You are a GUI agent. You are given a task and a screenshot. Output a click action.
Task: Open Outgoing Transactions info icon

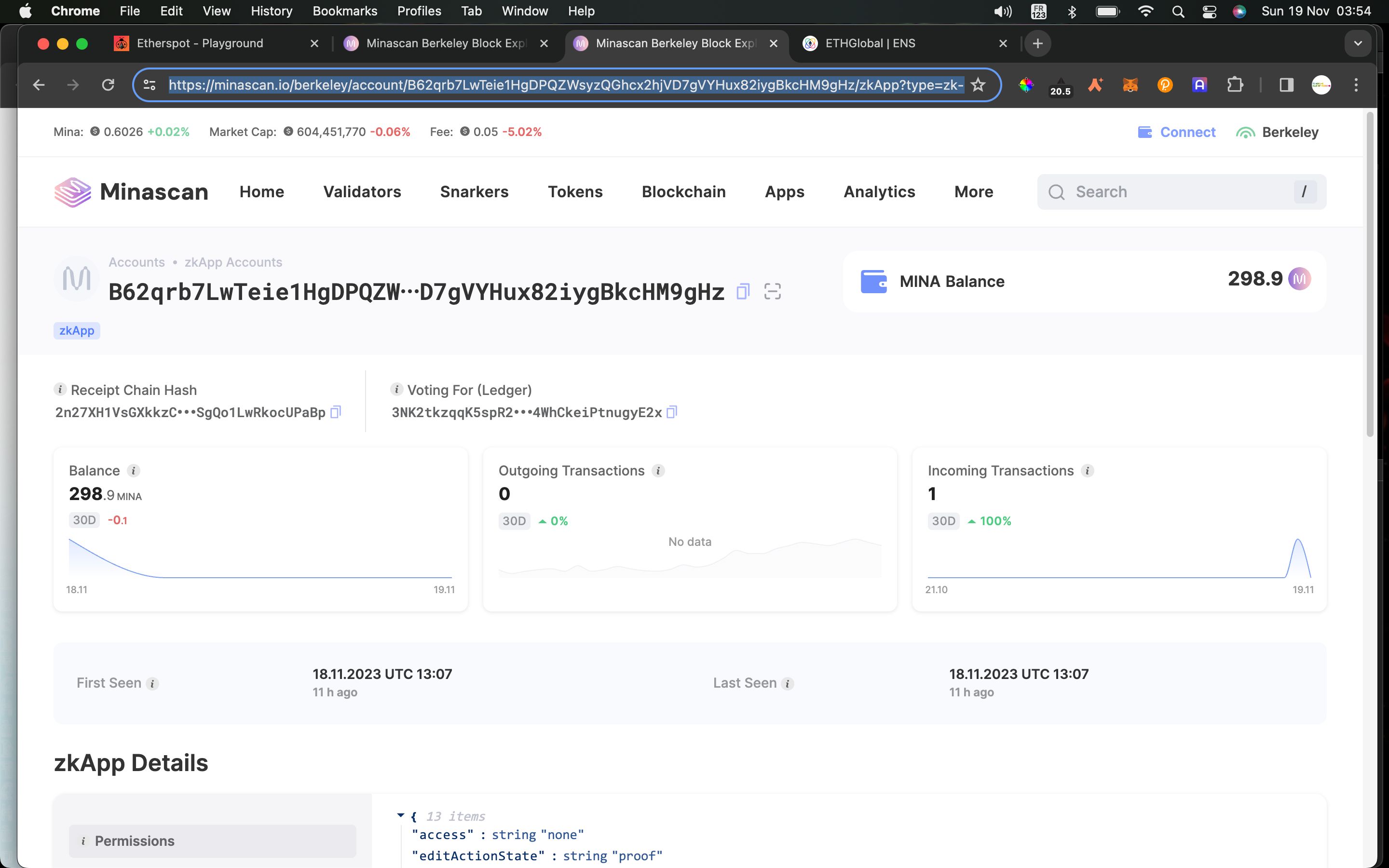(x=658, y=471)
